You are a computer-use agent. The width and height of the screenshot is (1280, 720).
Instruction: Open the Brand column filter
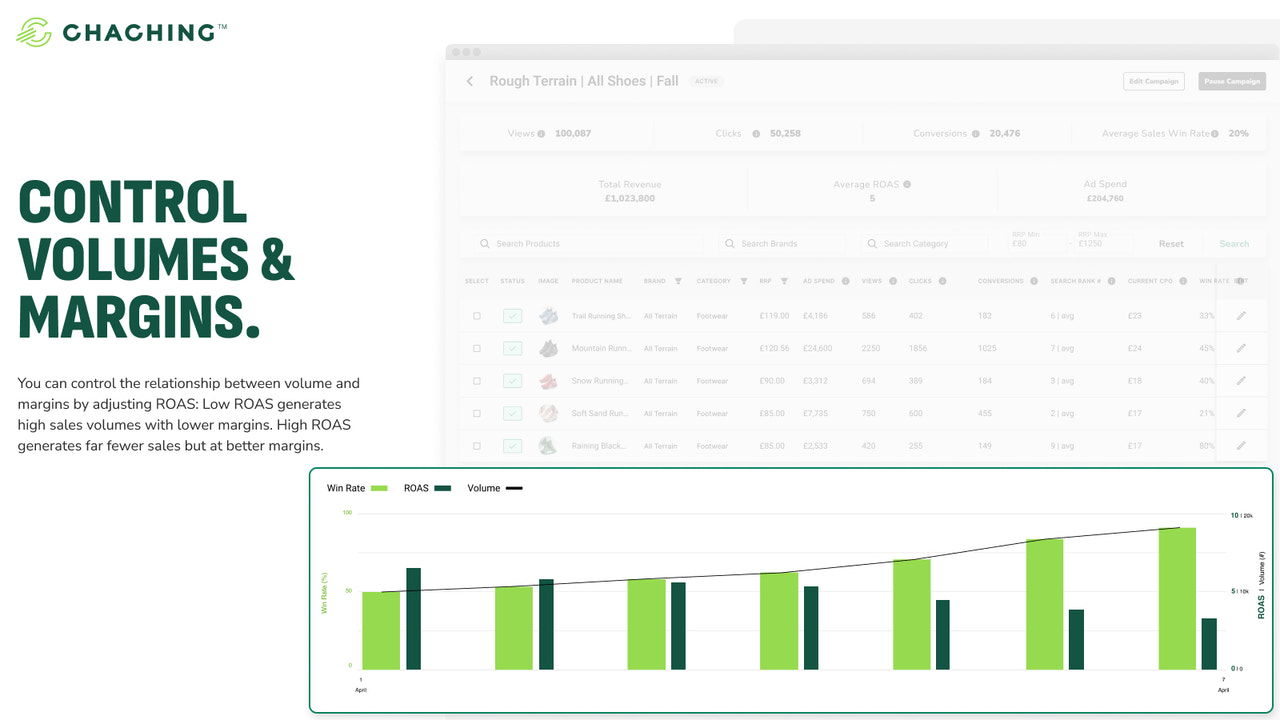pyautogui.click(x=678, y=281)
